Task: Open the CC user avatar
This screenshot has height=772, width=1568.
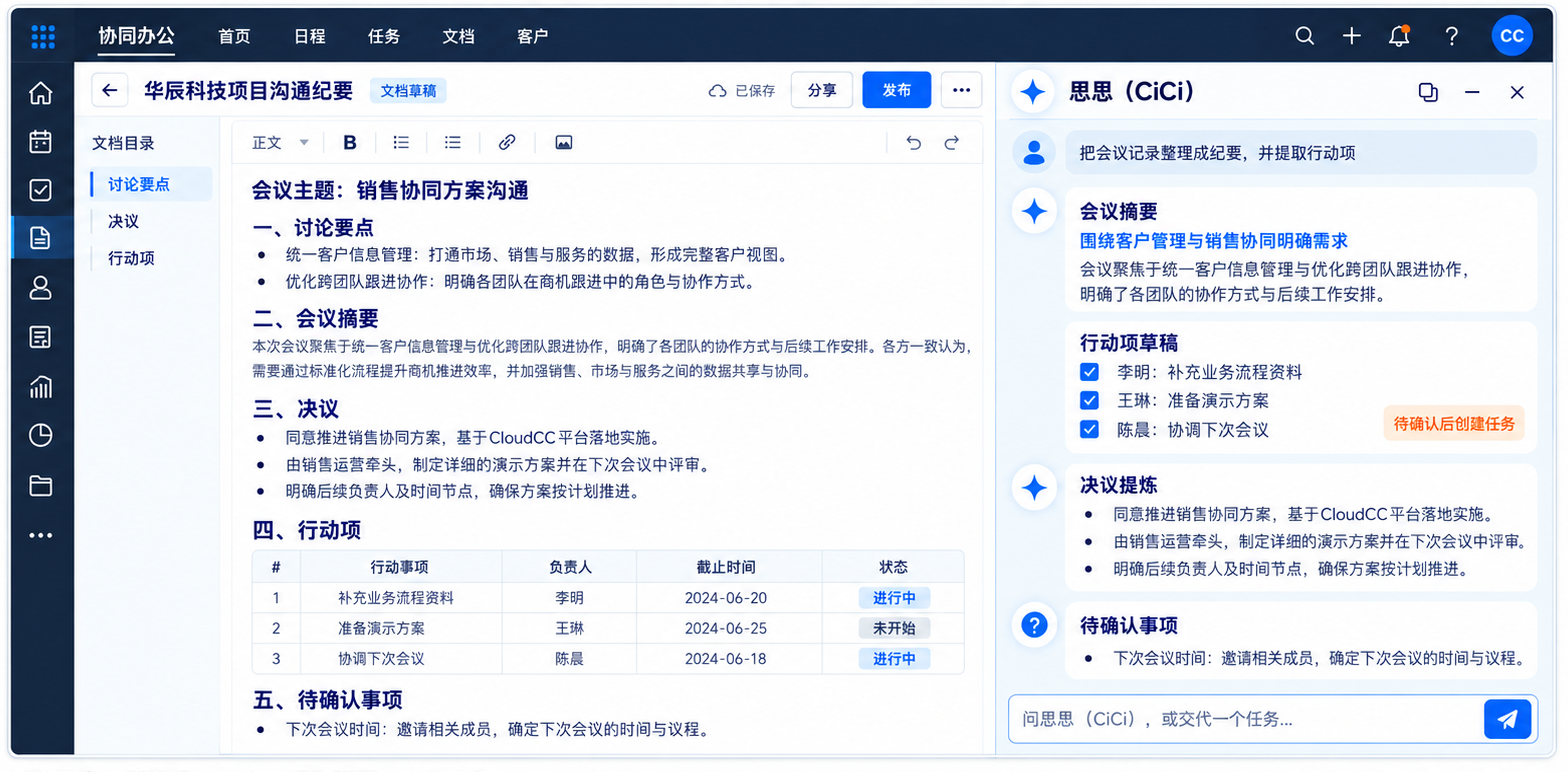Action: coord(1512,36)
